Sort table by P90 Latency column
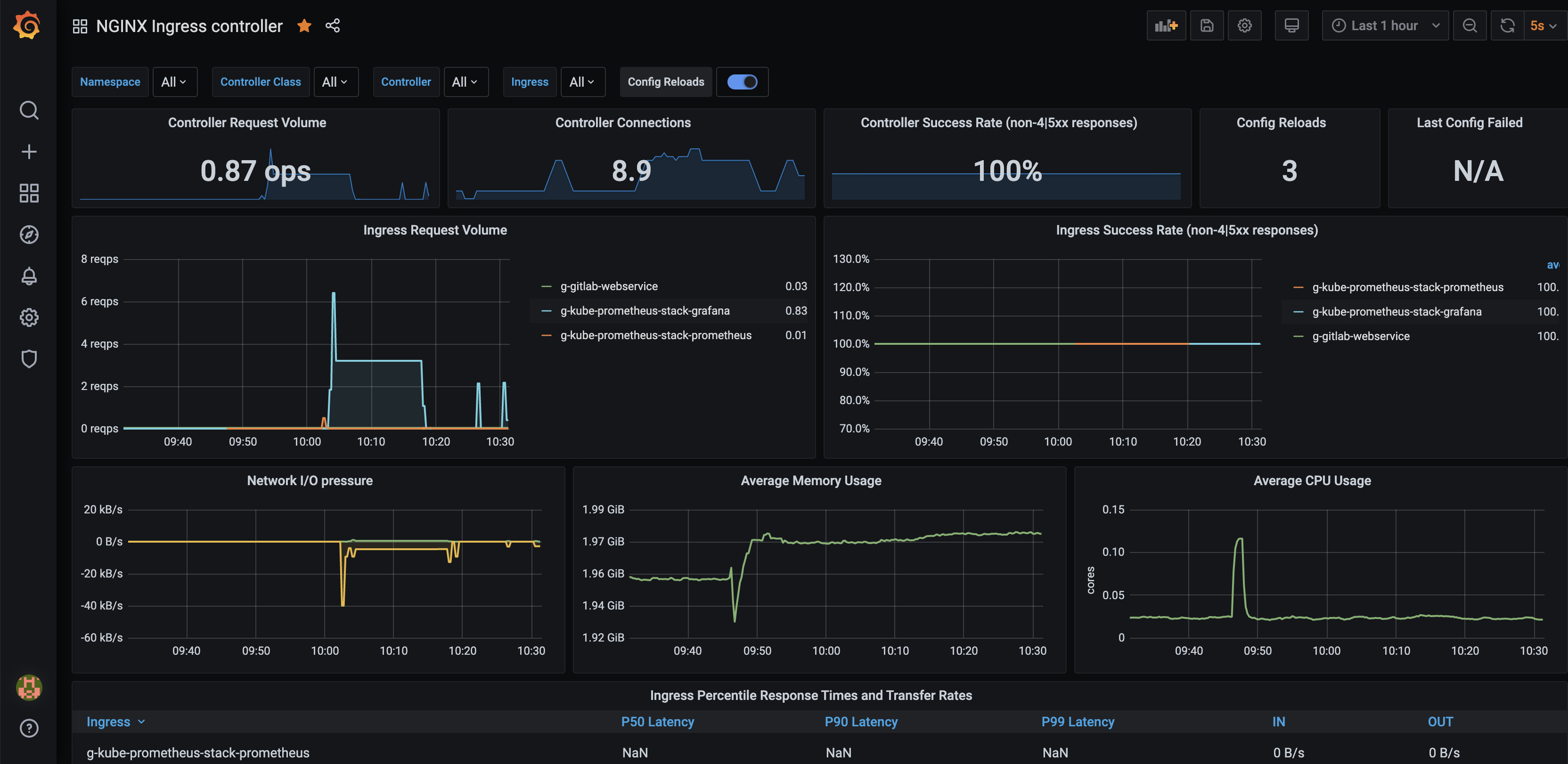Screen dimensions: 1568x764 (x=861, y=722)
